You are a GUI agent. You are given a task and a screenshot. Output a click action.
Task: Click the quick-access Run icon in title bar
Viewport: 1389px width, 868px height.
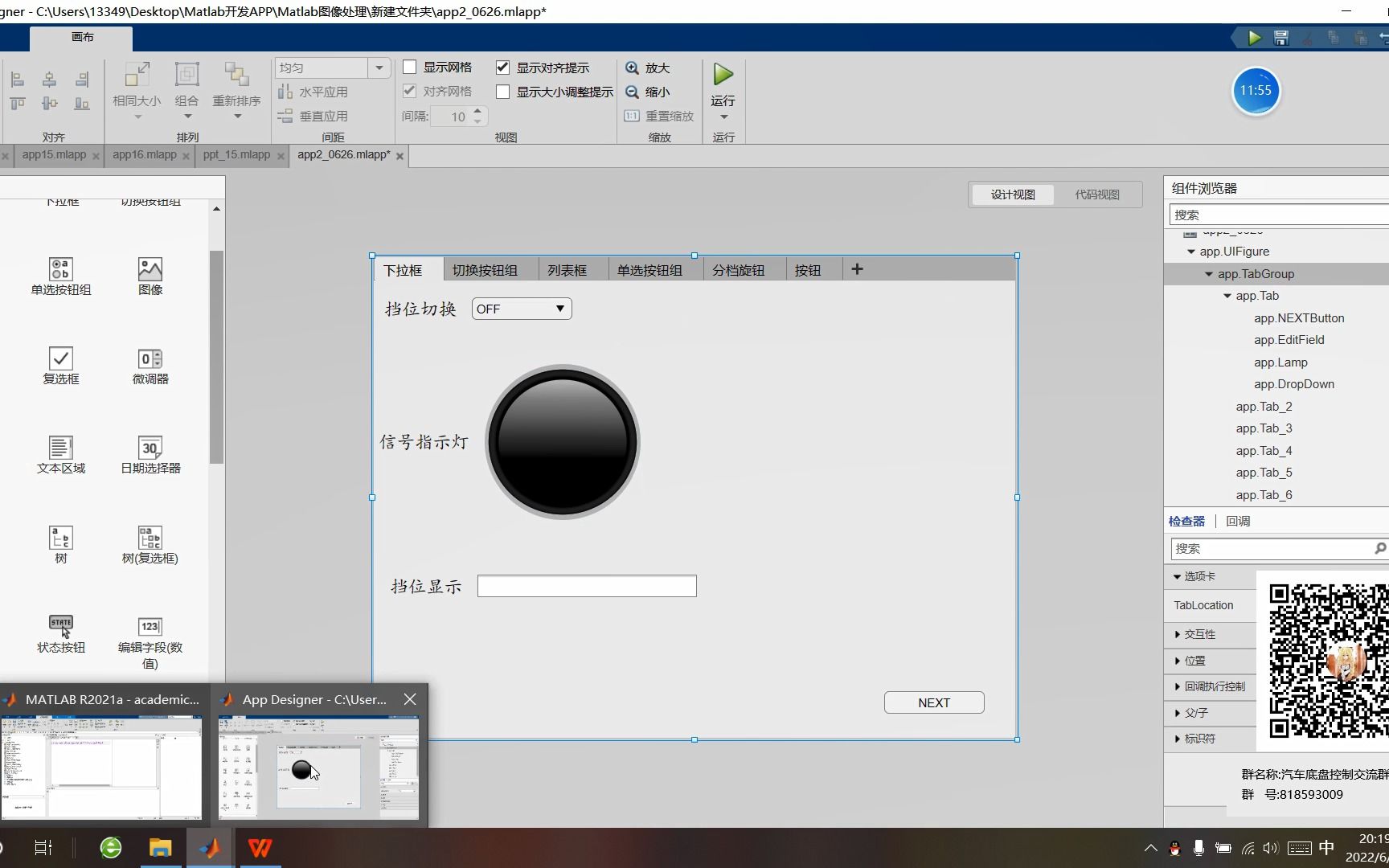(1254, 38)
